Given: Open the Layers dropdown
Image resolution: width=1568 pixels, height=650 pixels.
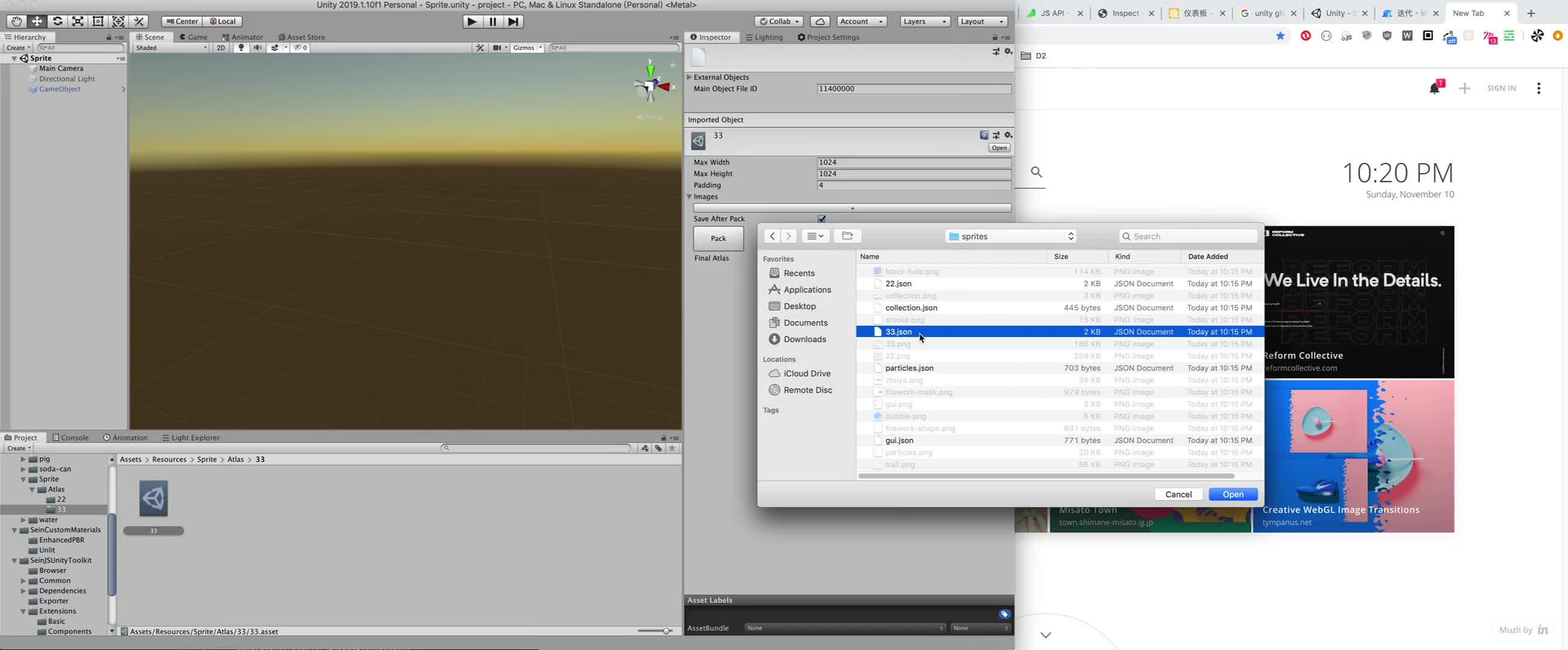Looking at the screenshot, I should tap(925, 21).
